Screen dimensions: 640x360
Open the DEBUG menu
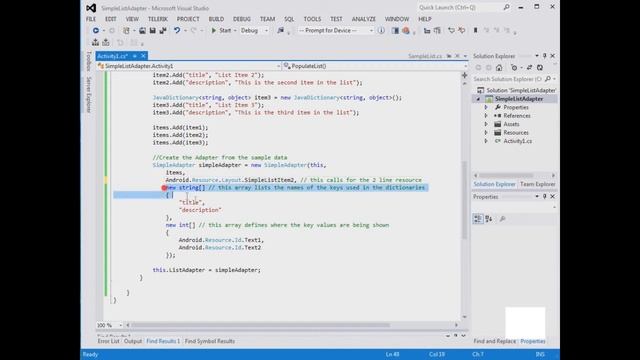coord(242,19)
